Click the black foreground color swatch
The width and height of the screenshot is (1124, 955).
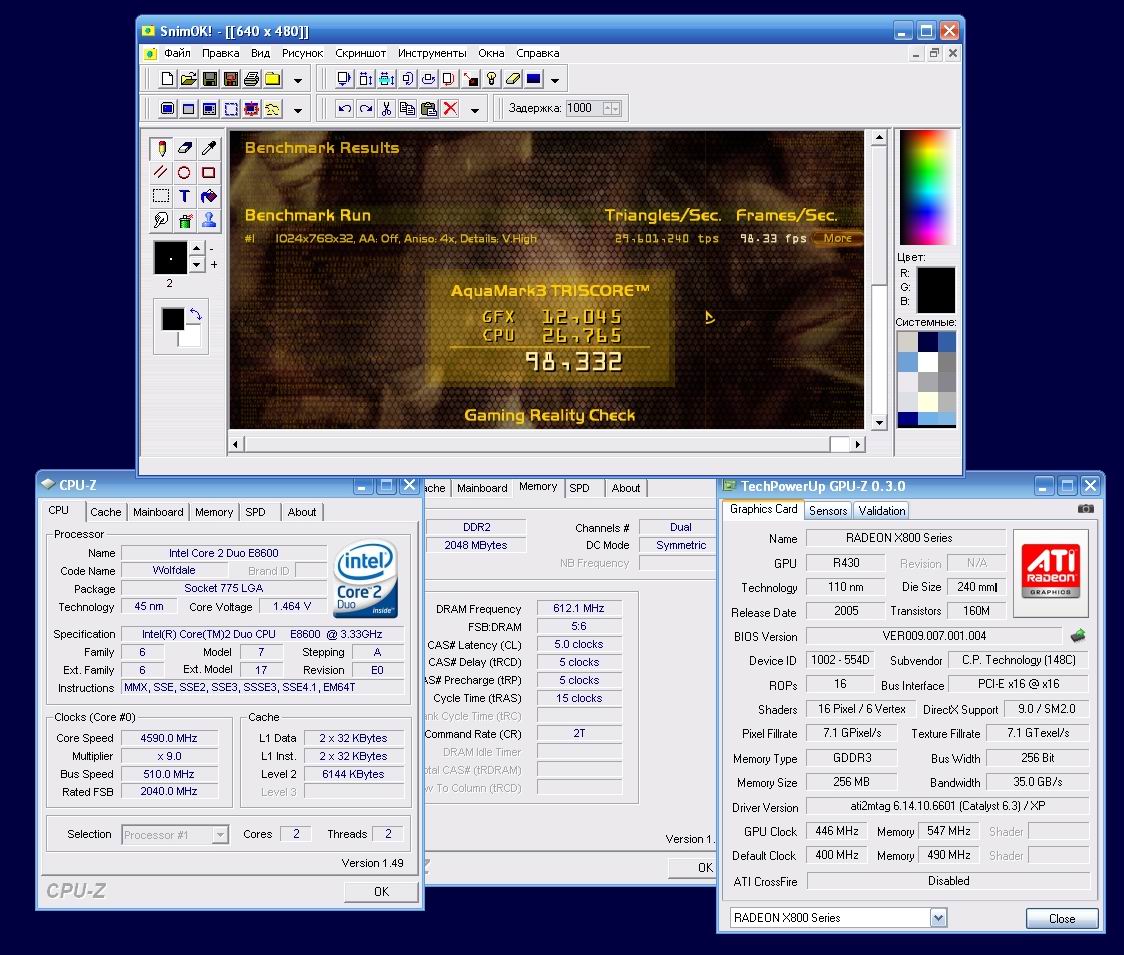click(x=172, y=319)
